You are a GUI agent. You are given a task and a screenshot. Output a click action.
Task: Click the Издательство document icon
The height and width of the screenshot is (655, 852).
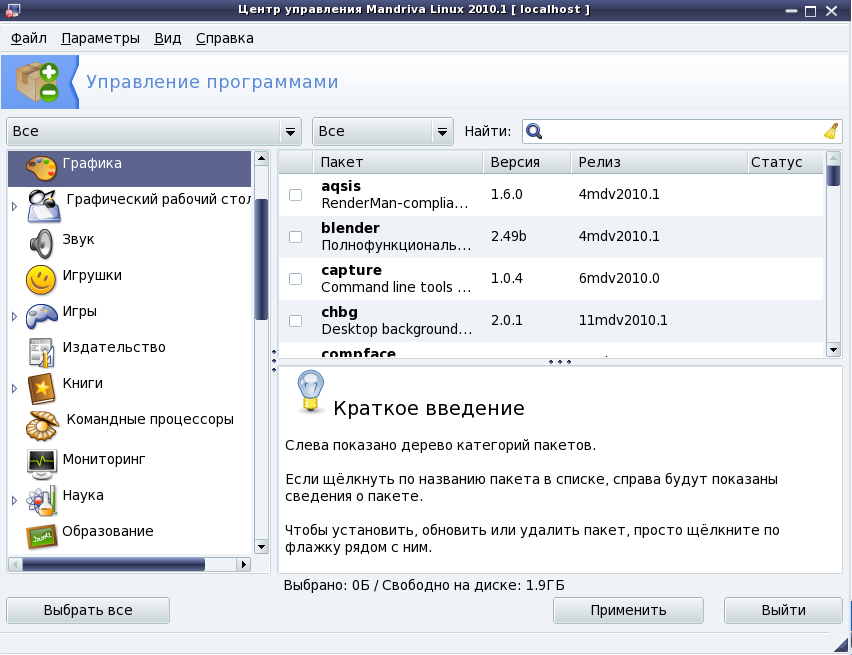point(42,352)
